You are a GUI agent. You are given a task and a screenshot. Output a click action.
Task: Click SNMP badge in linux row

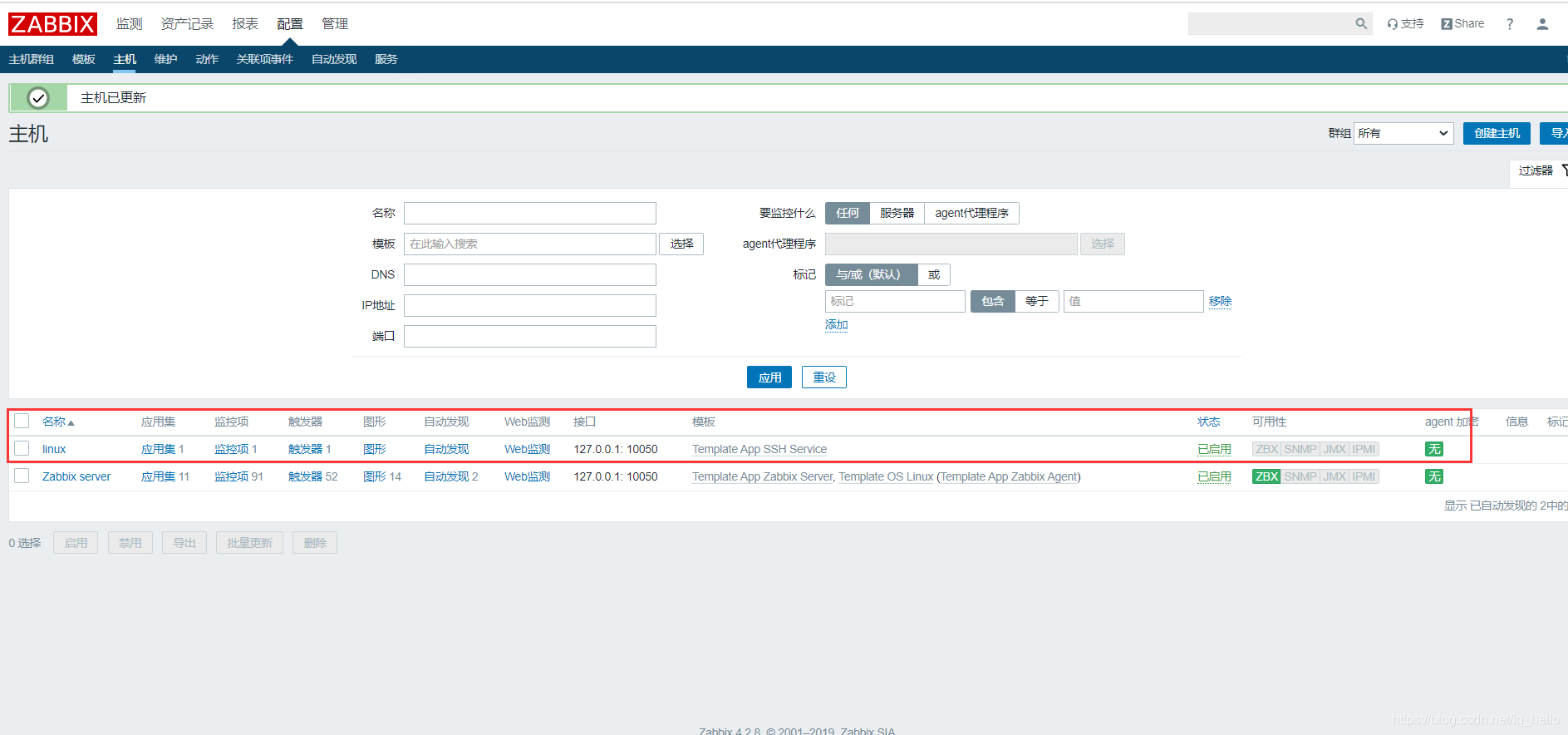[x=1300, y=449]
